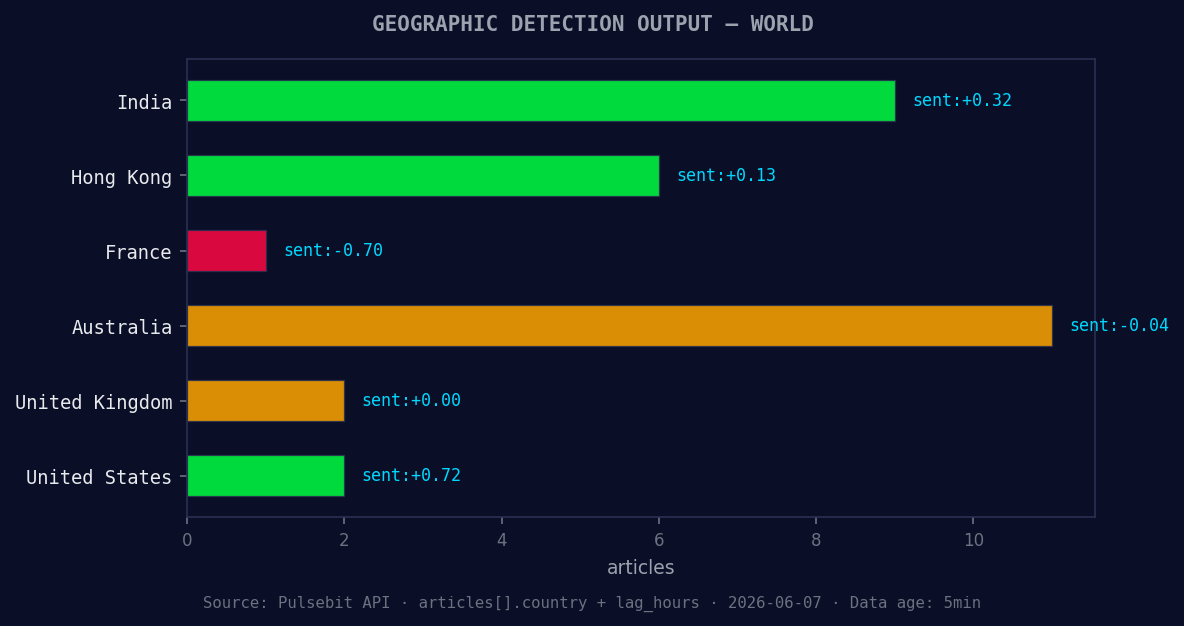Image resolution: width=1184 pixels, height=626 pixels.
Task: Click the x-axis tick label 6
Action: [x=659, y=541]
